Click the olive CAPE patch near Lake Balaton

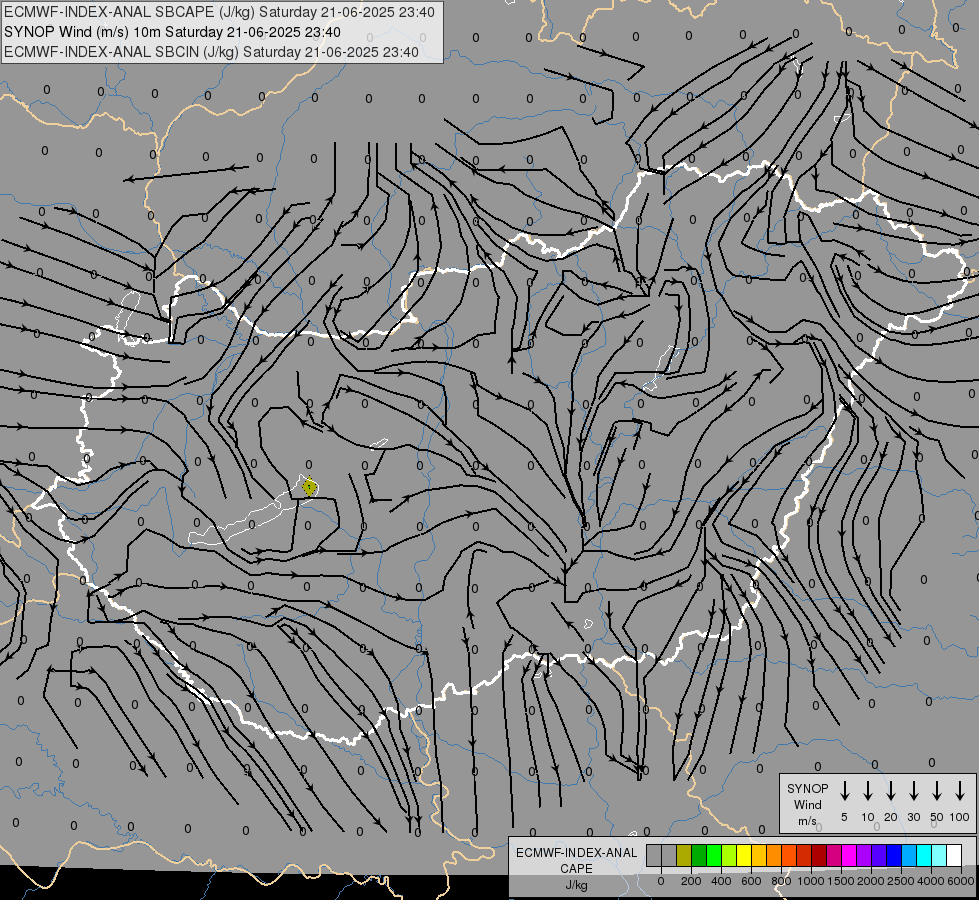[x=309, y=487]
